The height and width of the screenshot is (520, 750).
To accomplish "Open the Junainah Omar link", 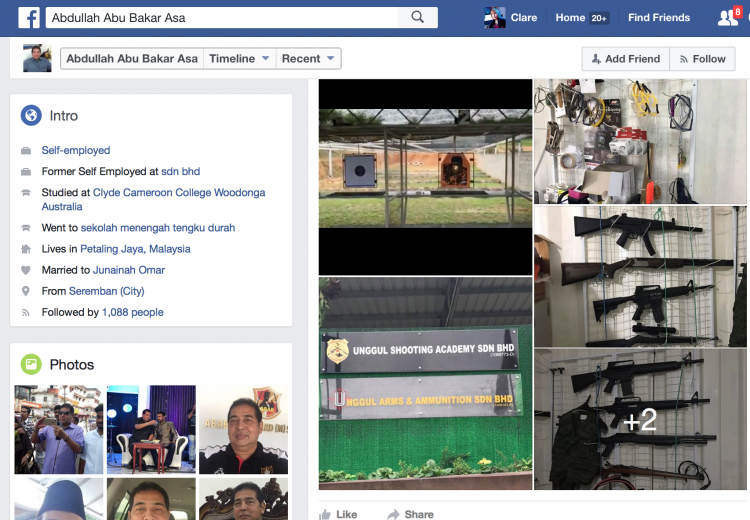I will (x=129, y=270).
